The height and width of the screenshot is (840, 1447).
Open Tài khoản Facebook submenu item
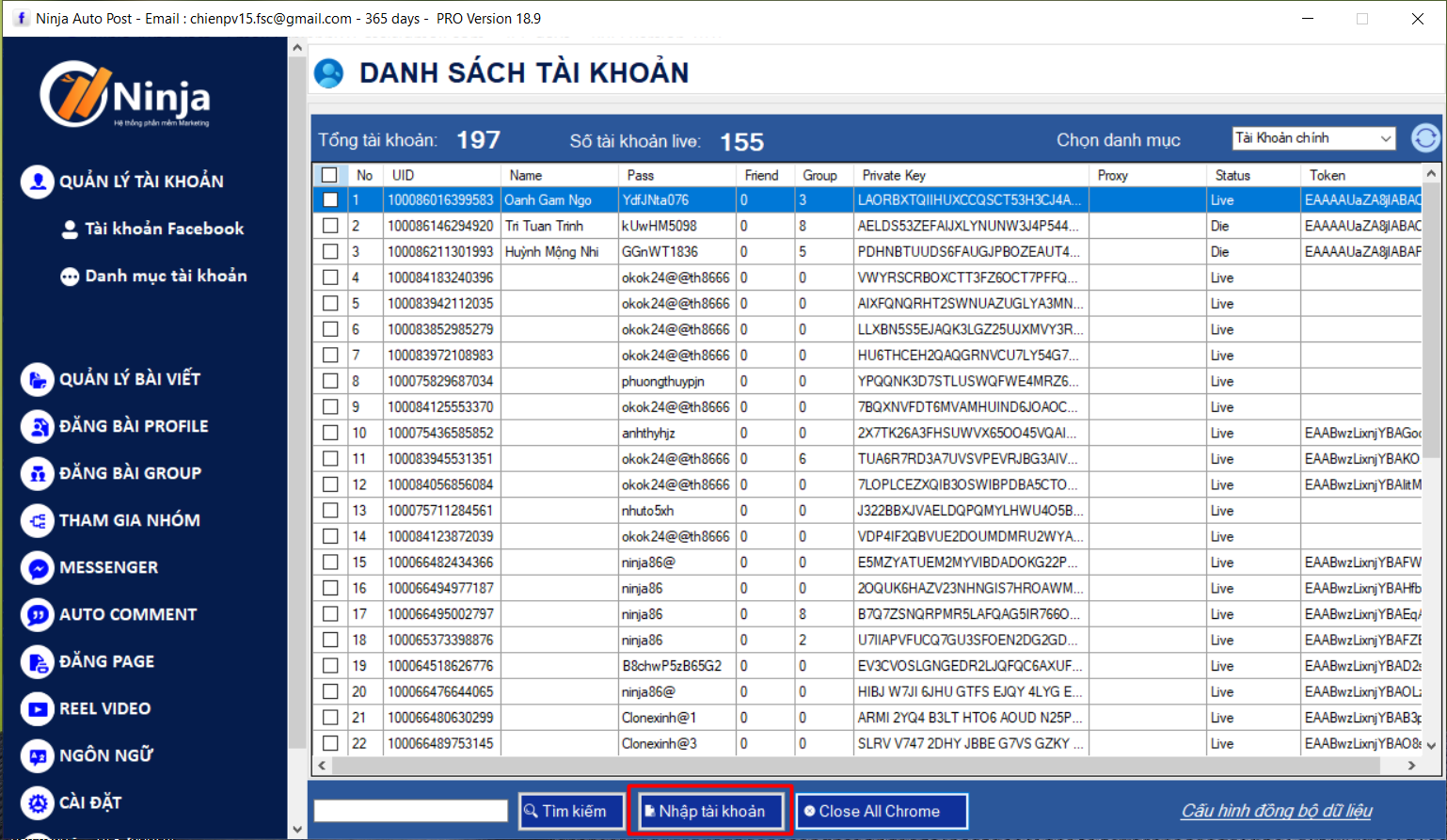click(164, 229)
